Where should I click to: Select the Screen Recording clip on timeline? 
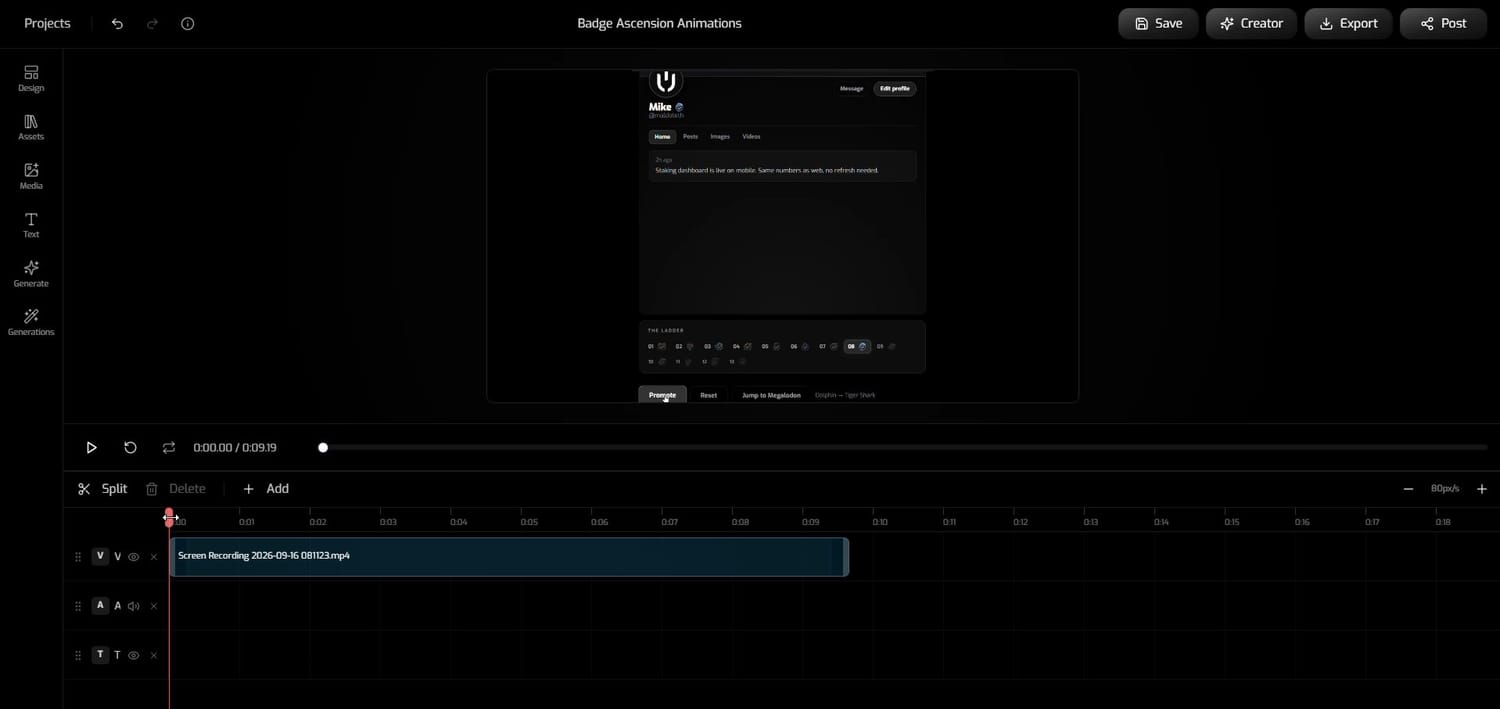509,556
